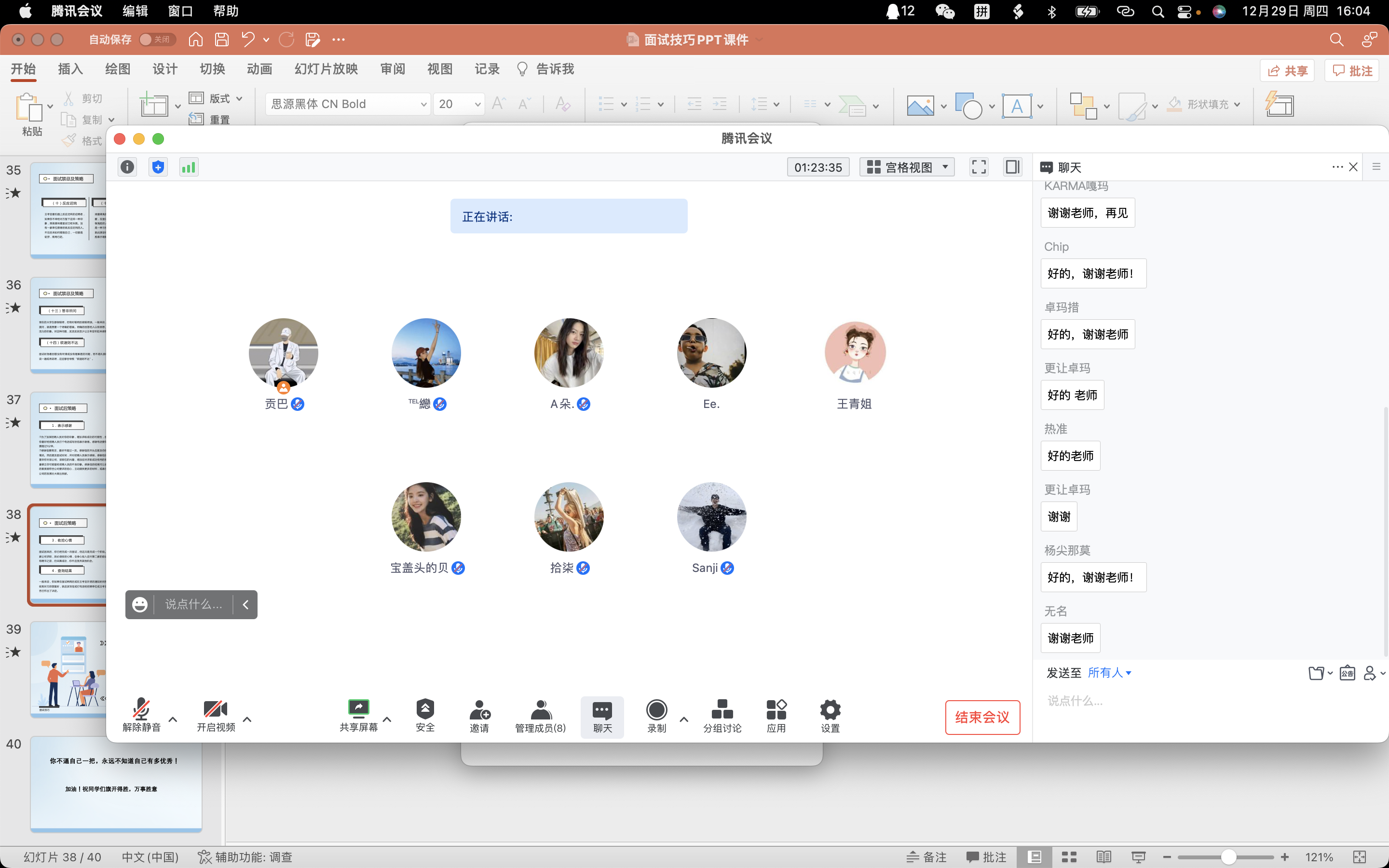Adjust the zoom slider in status bar

(x=1228, y=857)
